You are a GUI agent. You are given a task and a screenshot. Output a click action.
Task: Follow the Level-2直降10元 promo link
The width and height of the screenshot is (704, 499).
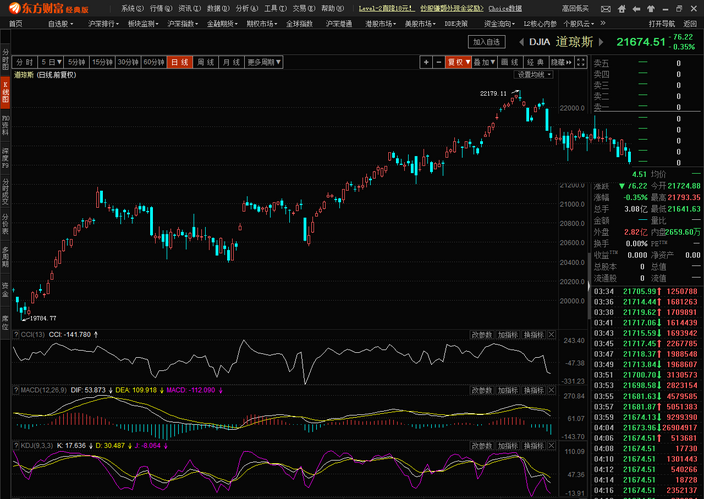click(x=387, y=9)
